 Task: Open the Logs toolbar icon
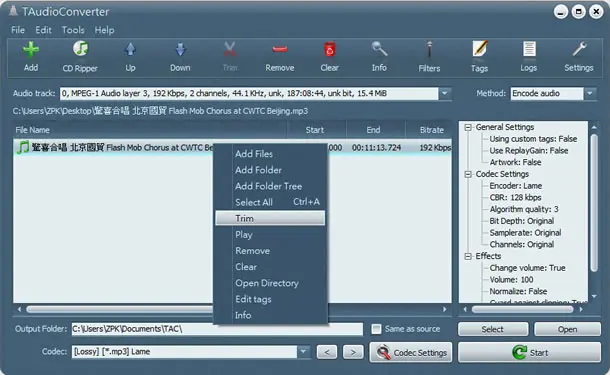pos(529,49)
